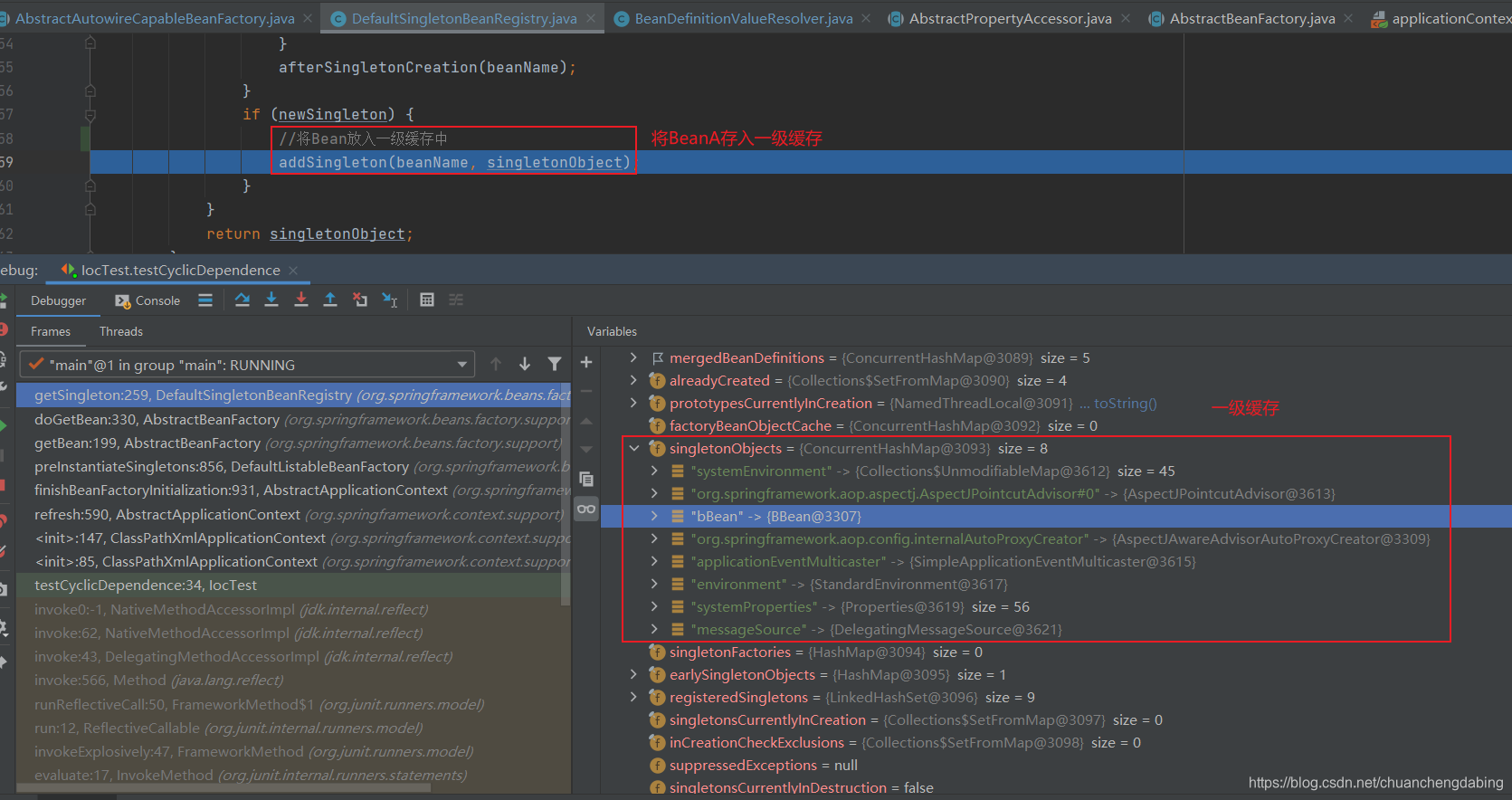Select singletonsCurrentlyInCreation variable row
Image resolution: width=1512 pixels, height=800 pixels.
click(x=1056, y=719)
